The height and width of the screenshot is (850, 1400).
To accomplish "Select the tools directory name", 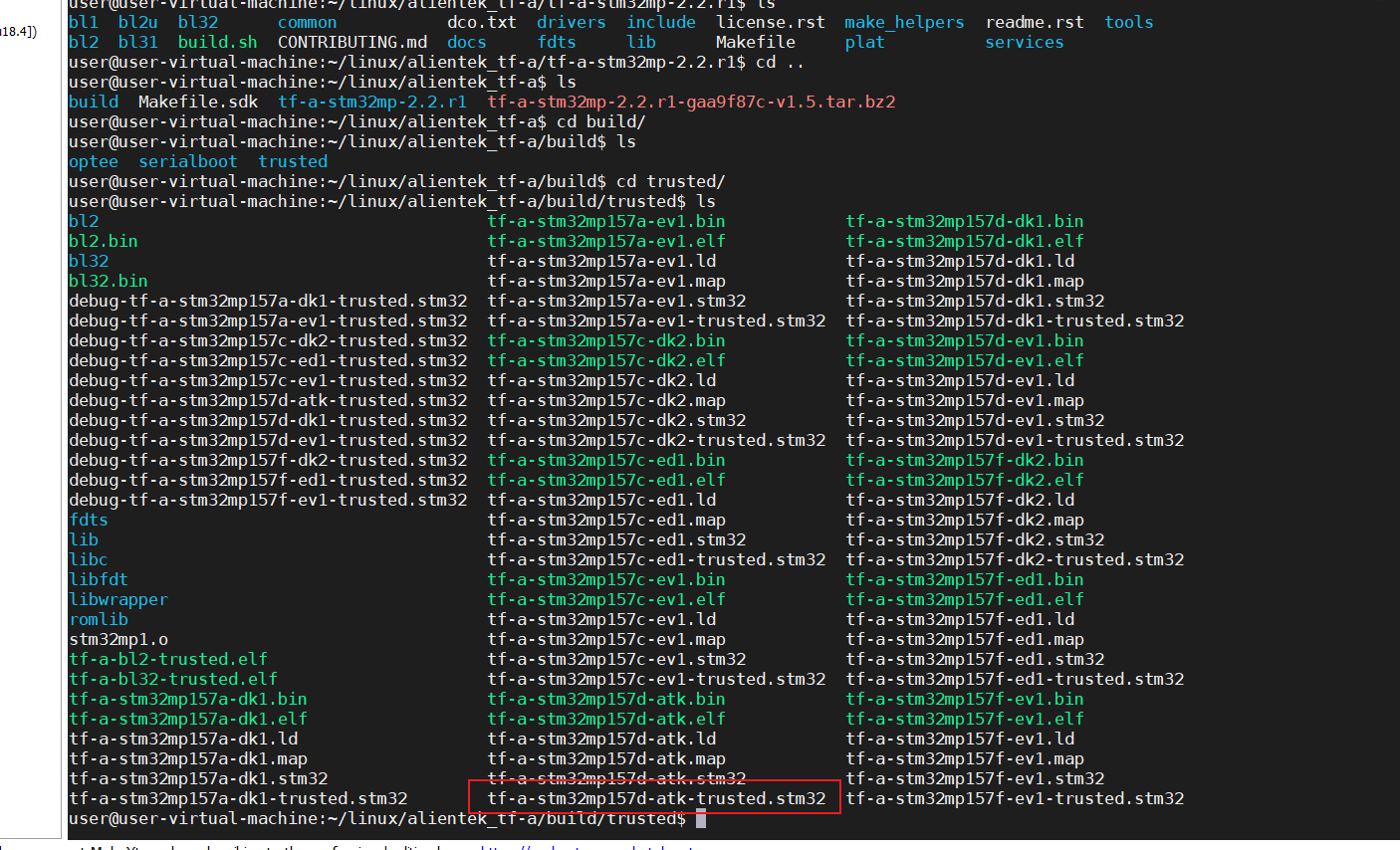I will pyautogui.click(x=1129, y=22).
